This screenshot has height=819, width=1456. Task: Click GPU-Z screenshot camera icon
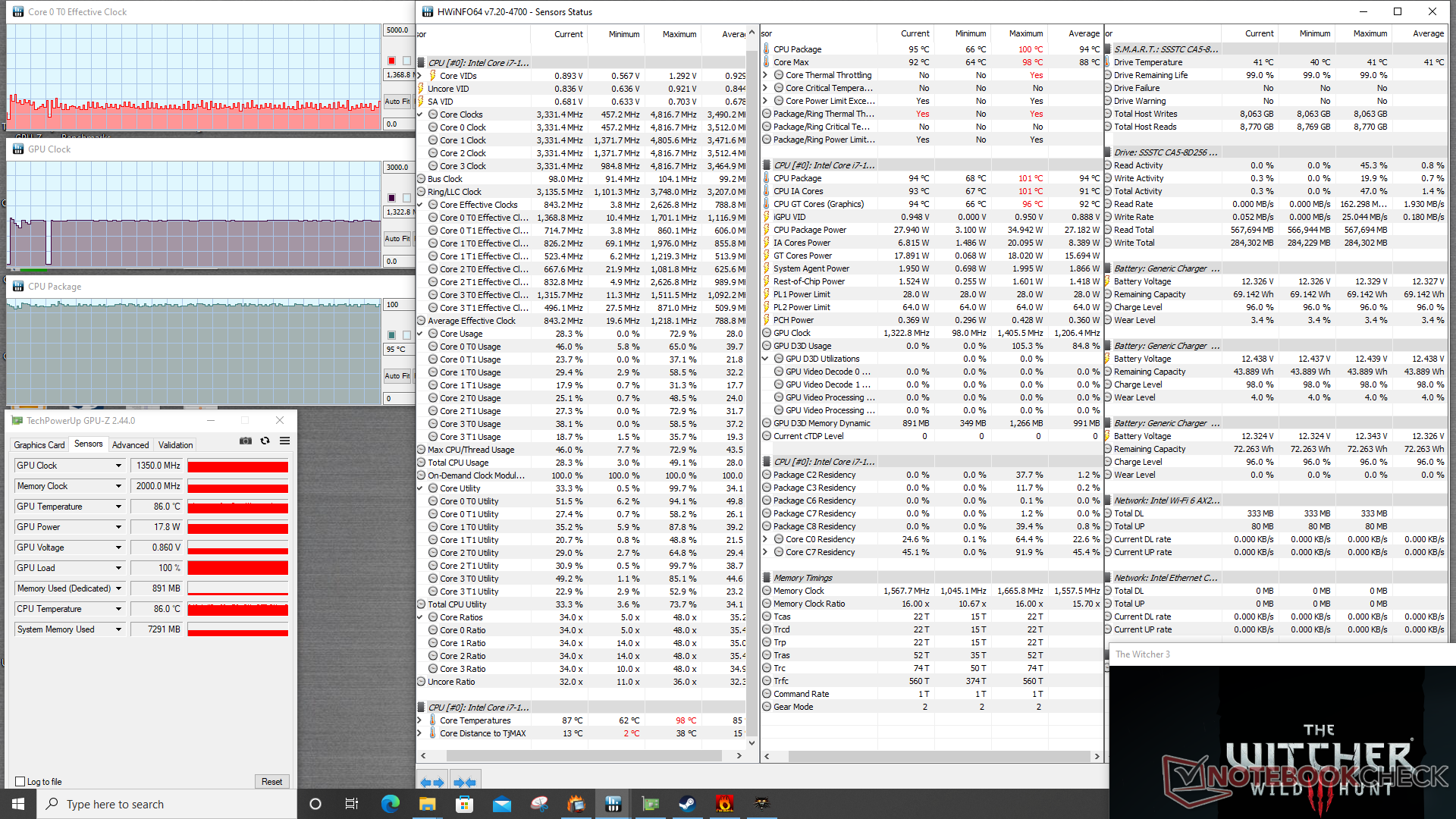tap(246, 441)
